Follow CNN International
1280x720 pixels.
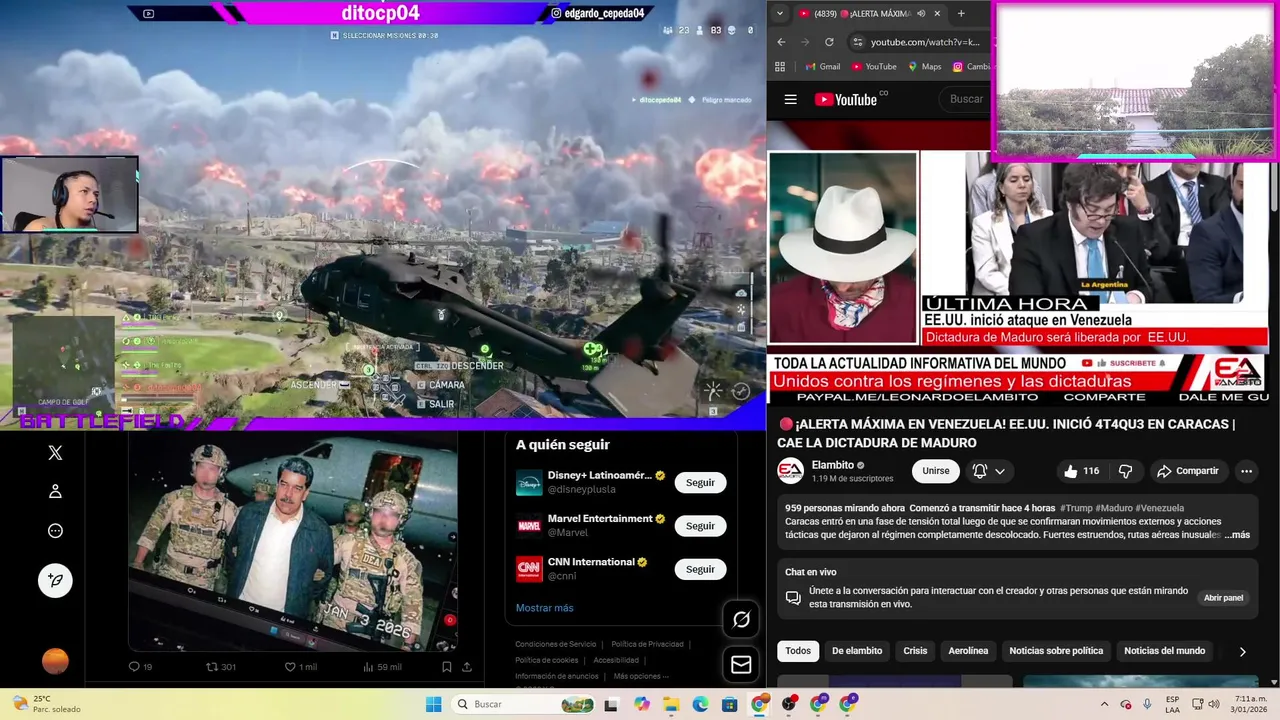pos(700,569)
